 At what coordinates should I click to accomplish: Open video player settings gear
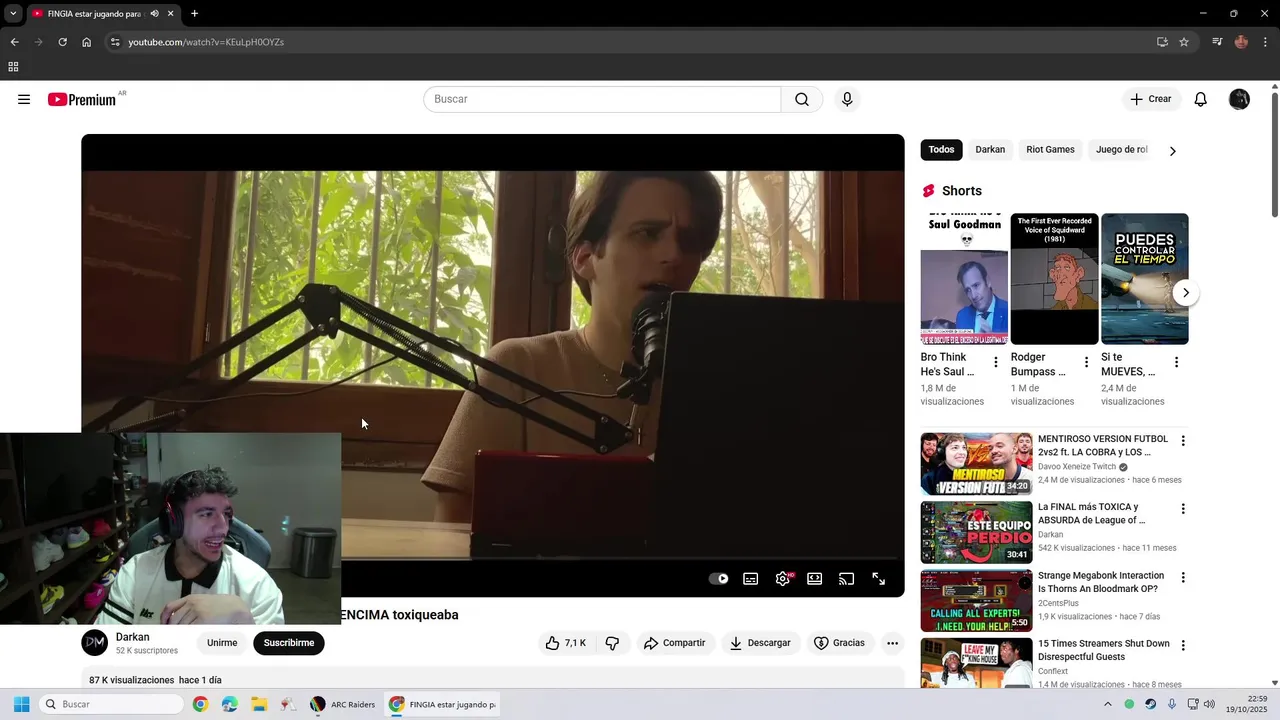(783, 579)
